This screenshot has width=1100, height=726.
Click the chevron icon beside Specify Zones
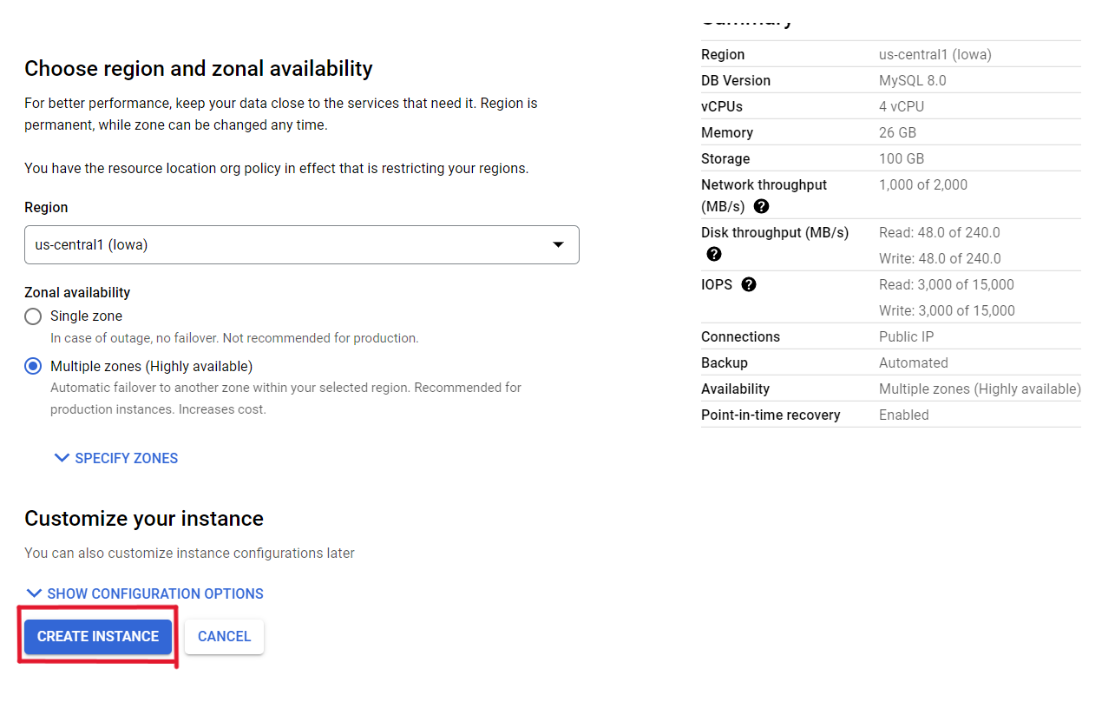(x=62, y=458)
